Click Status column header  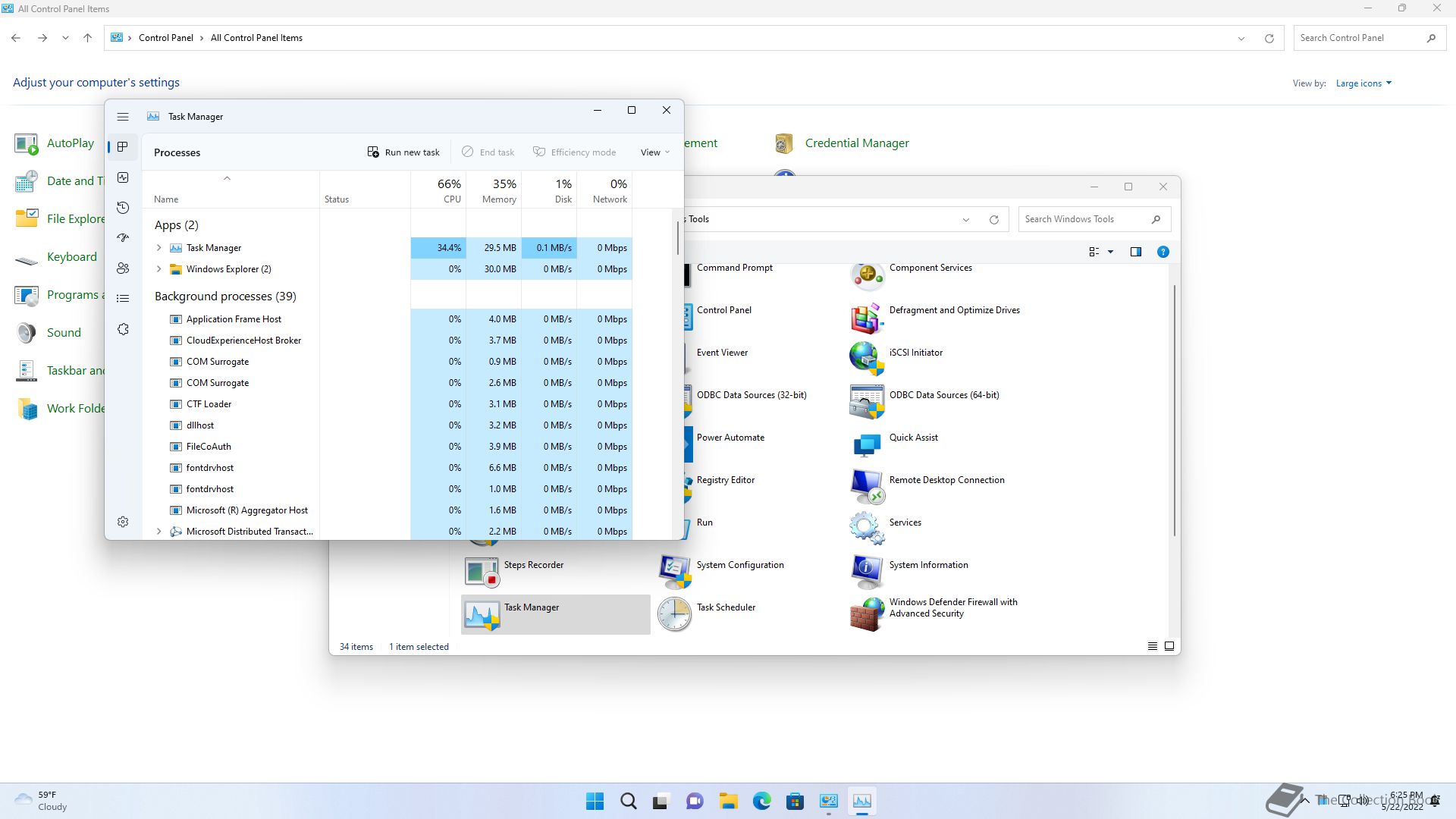pos(366,190)
